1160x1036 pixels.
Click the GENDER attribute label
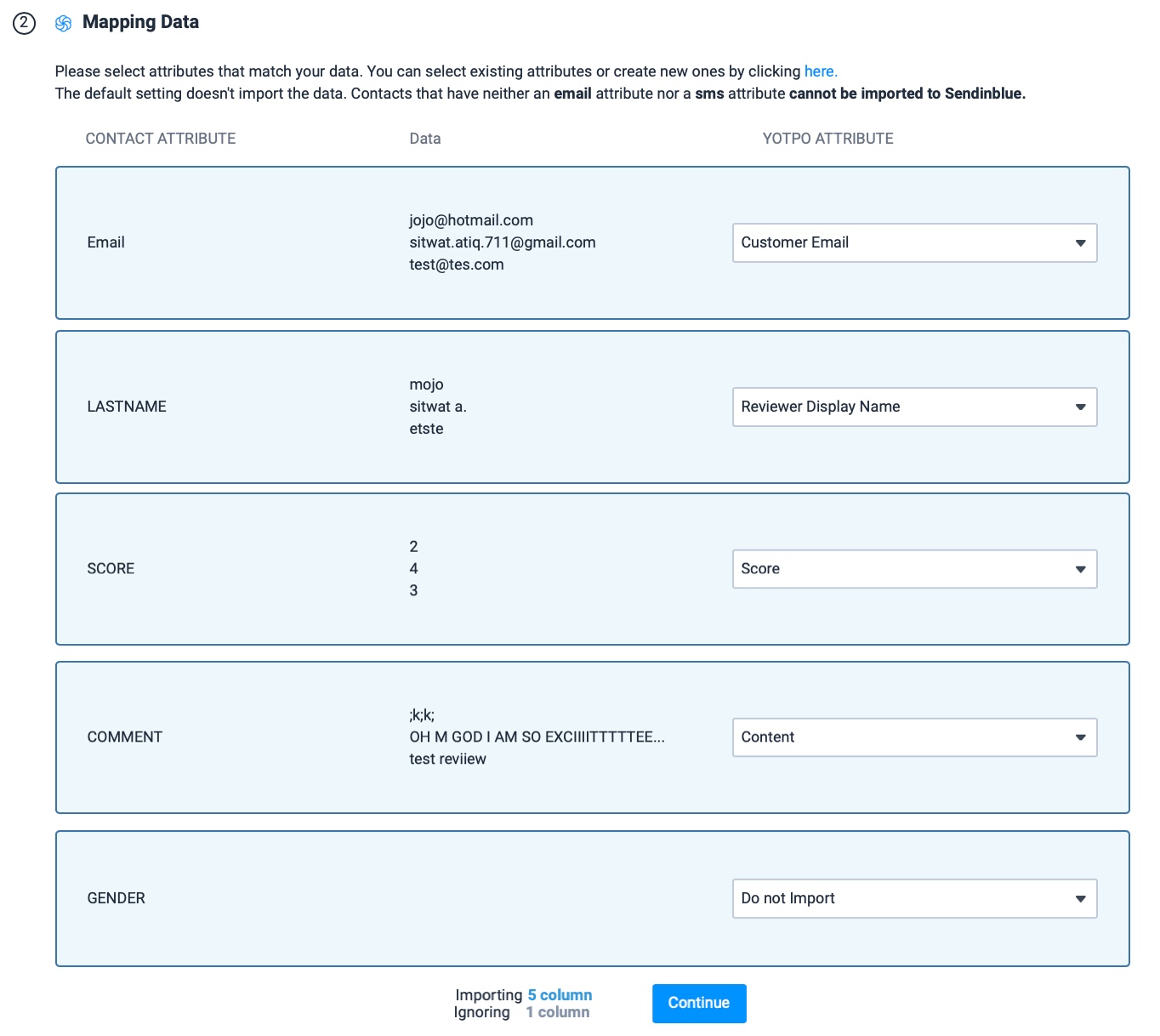click(116, 898)
